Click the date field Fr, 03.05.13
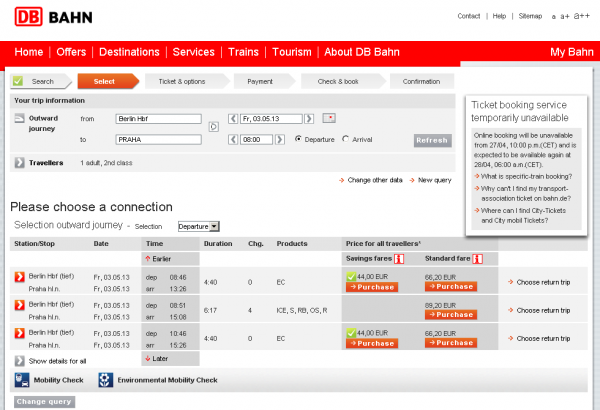600x410 pixels. [x=271, y=119]
